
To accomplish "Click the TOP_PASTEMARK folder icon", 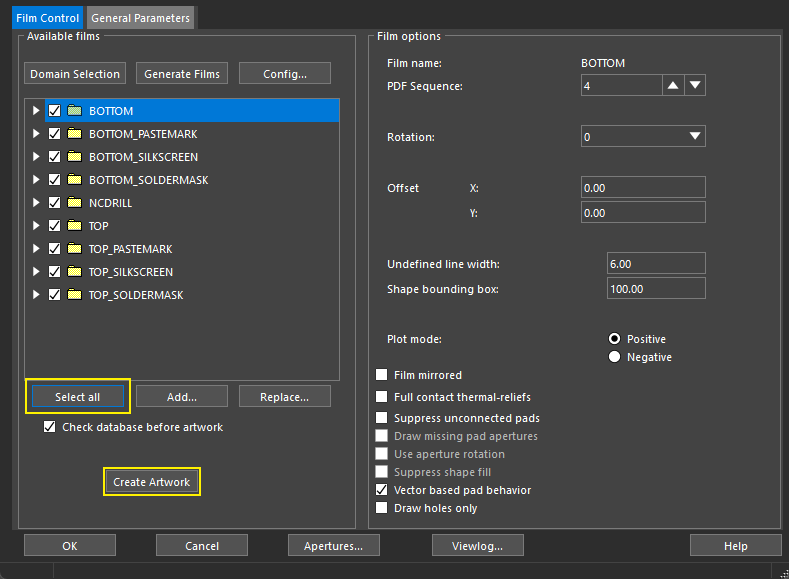I will 74,249.
